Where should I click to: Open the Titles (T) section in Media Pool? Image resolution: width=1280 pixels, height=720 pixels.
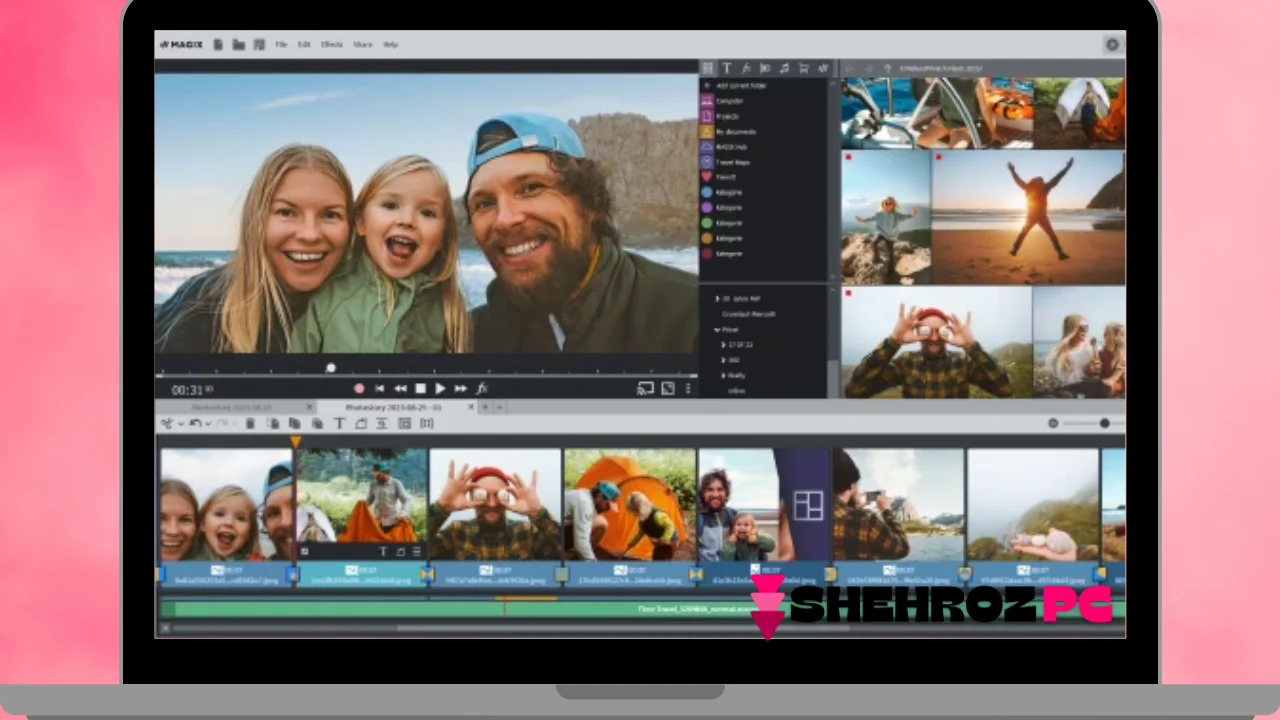pos(727,68)
